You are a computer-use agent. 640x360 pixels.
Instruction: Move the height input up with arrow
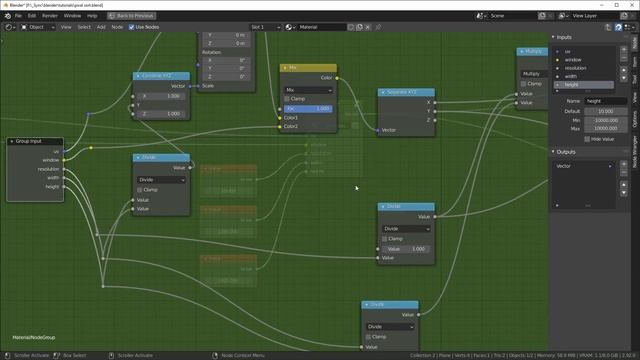(x=624, y=70)
